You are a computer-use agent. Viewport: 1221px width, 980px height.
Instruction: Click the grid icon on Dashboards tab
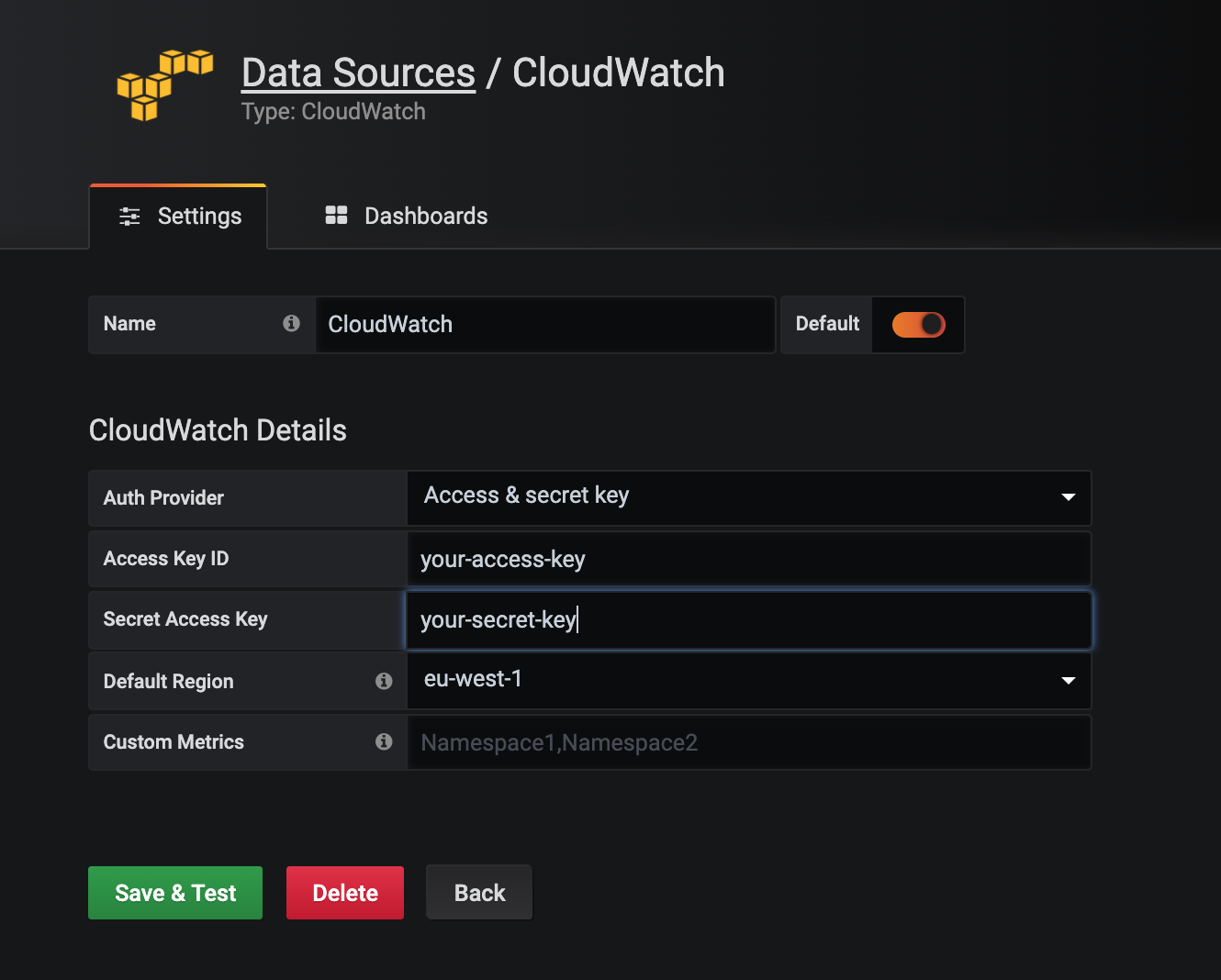336,215
